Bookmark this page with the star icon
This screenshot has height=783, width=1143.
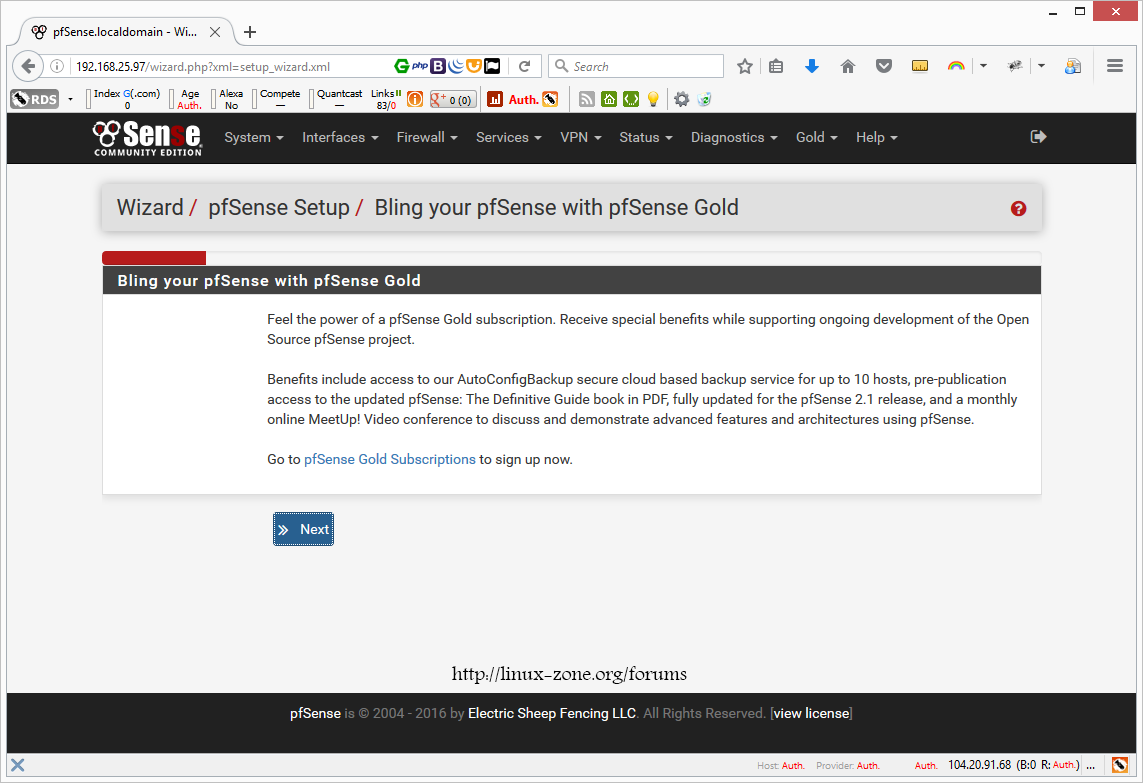(x=745, y=66)
